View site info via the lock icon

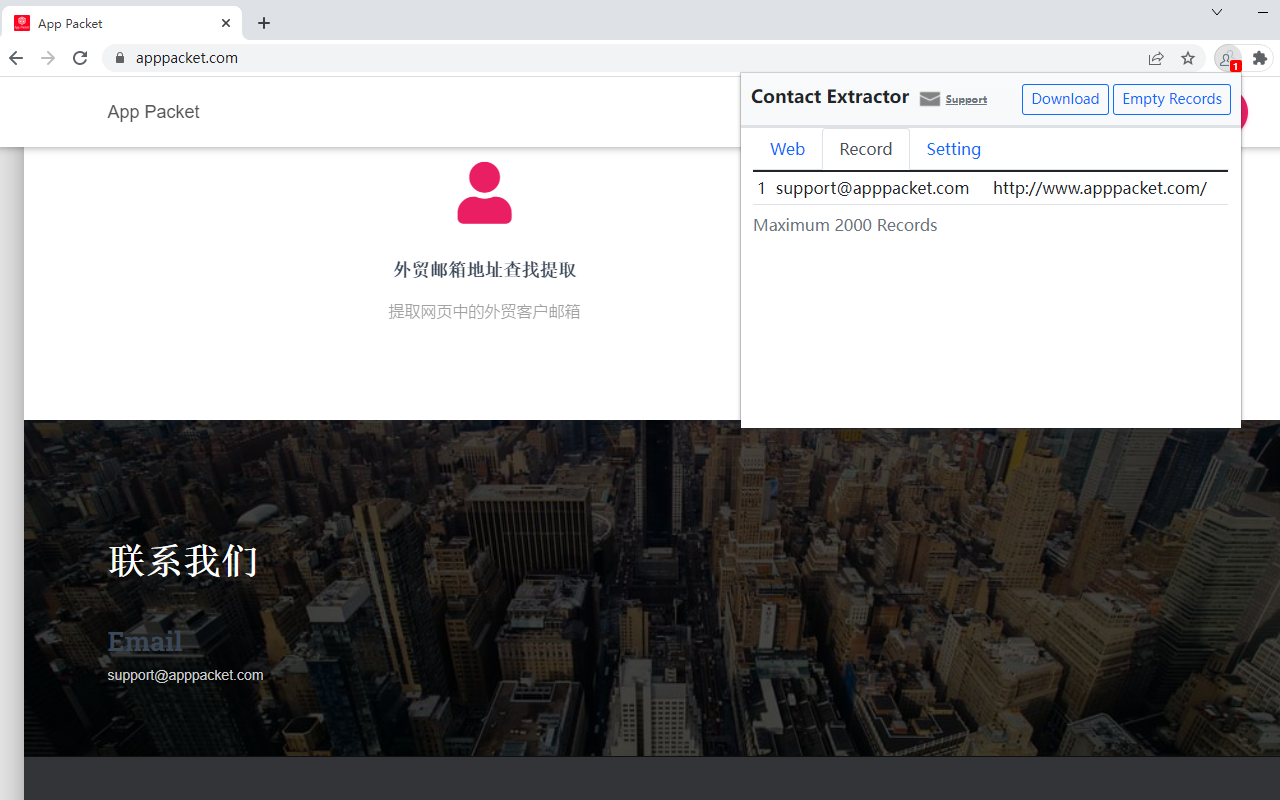120,58
